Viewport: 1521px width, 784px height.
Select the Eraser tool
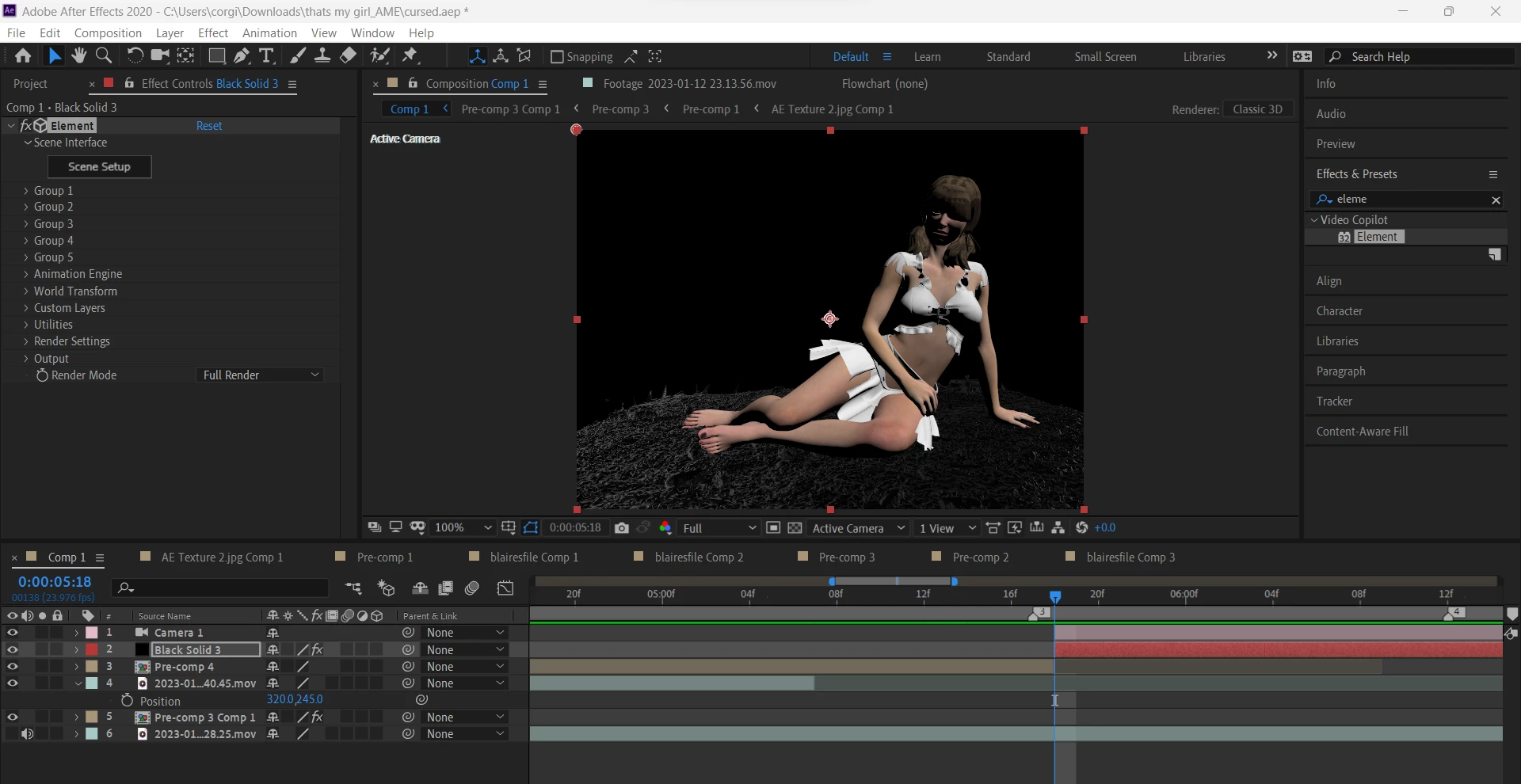pyautogui.click(x=349, y=55)
